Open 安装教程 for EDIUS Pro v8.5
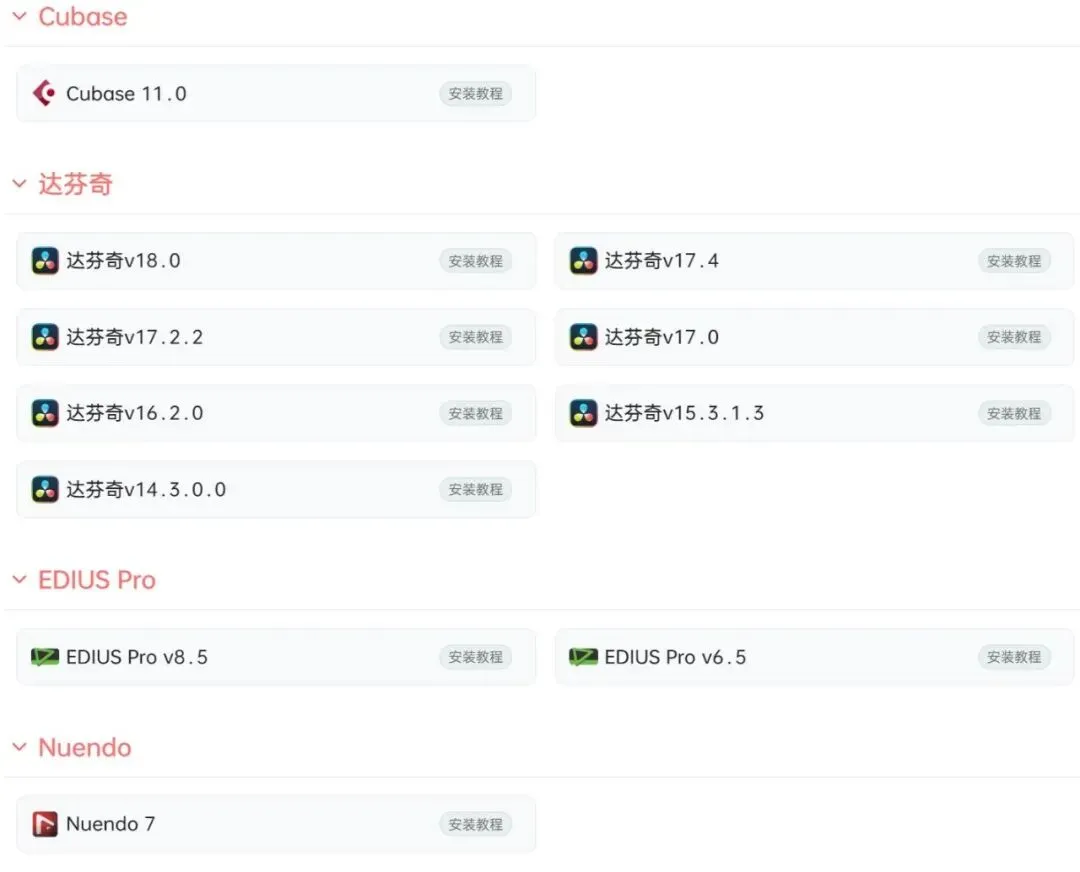The image size is (1080, 872). 475,657
